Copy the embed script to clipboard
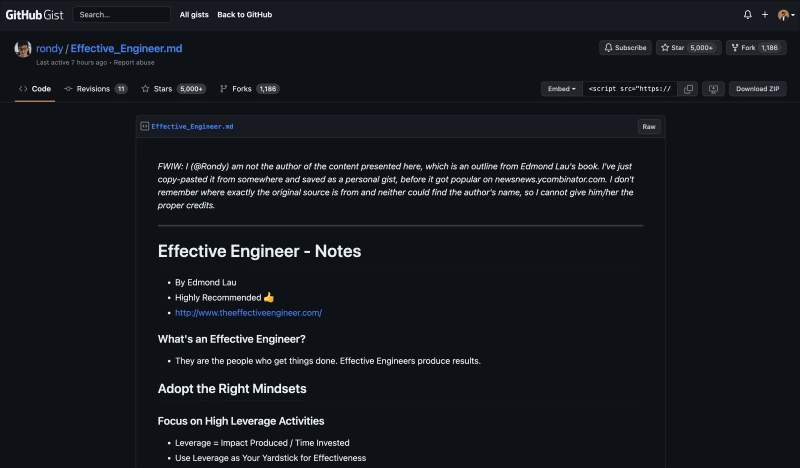The height and width of the screenshot is (468, 800). click(x=688, y=89)
